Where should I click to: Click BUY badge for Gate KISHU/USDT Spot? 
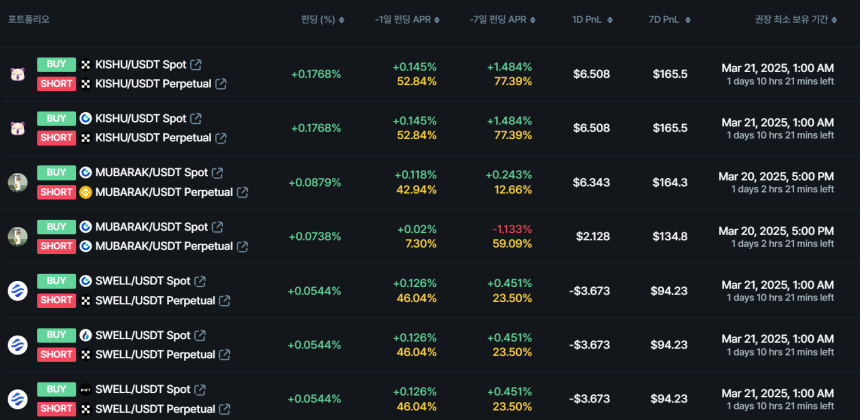(x=56, y=118)
